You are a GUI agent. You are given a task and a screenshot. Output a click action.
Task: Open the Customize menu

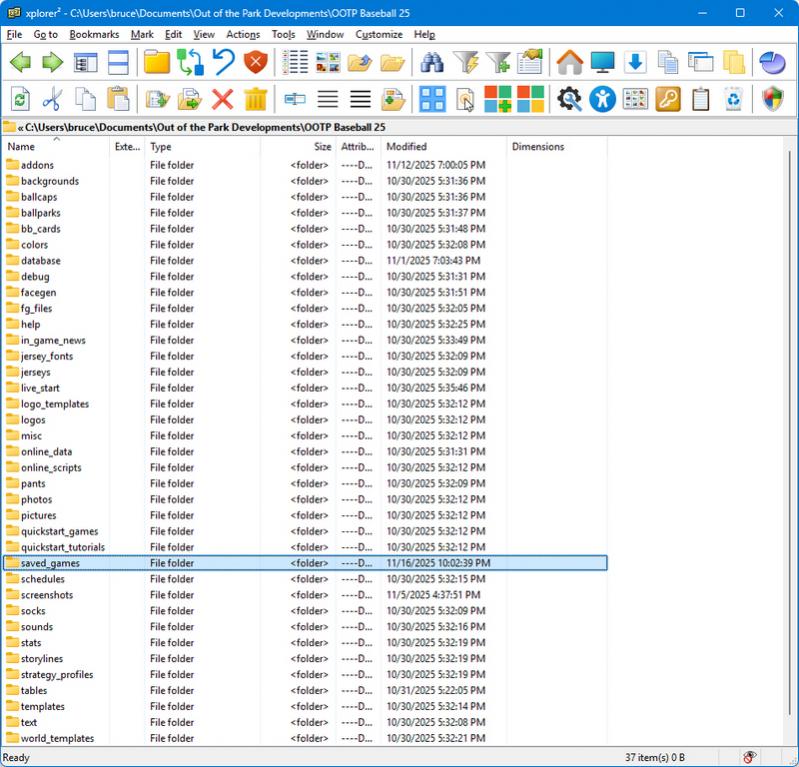(378, 34)
